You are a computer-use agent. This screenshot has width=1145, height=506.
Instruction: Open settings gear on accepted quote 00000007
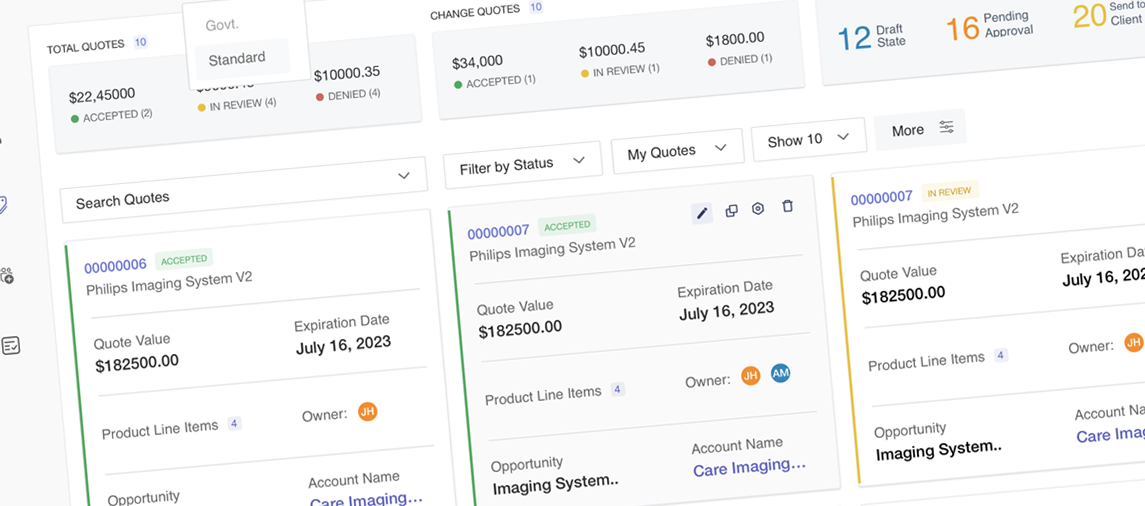pos(758,209)
